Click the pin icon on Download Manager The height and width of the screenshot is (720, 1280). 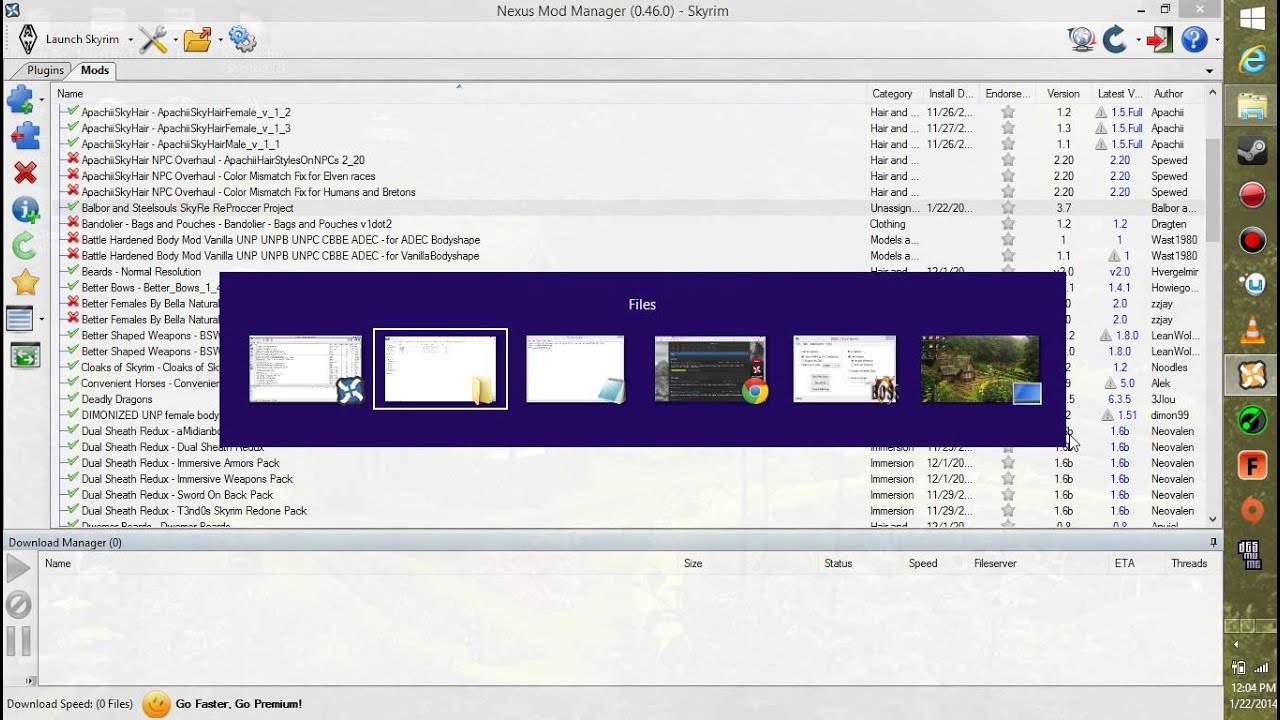[1214, 542]
